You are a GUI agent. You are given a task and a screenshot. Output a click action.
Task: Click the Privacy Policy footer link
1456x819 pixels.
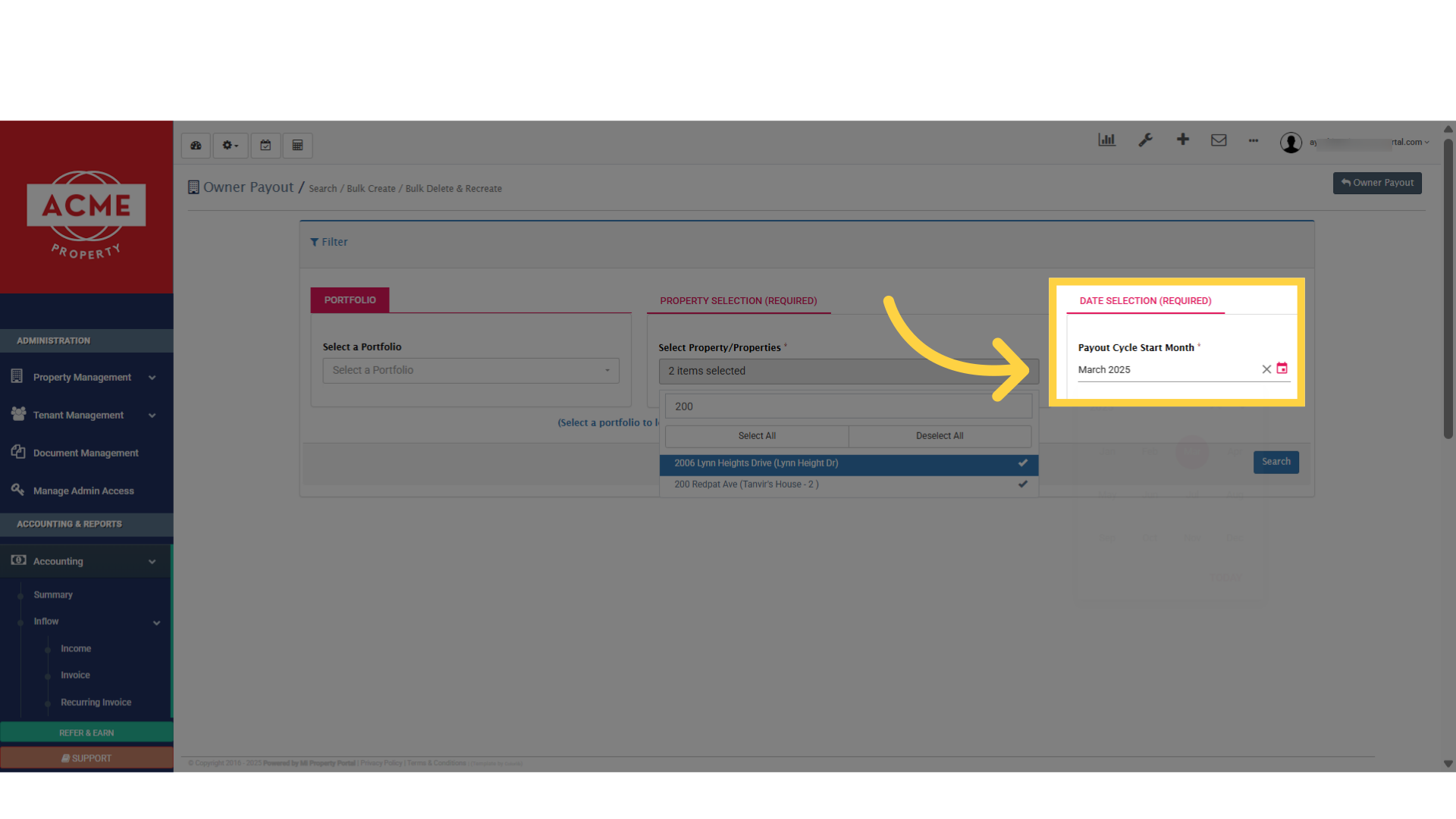pos(381,764)
